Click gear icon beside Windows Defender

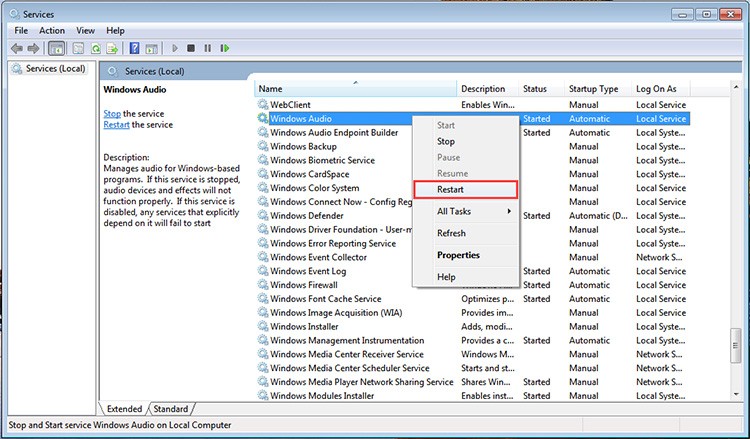click(263, 215)
